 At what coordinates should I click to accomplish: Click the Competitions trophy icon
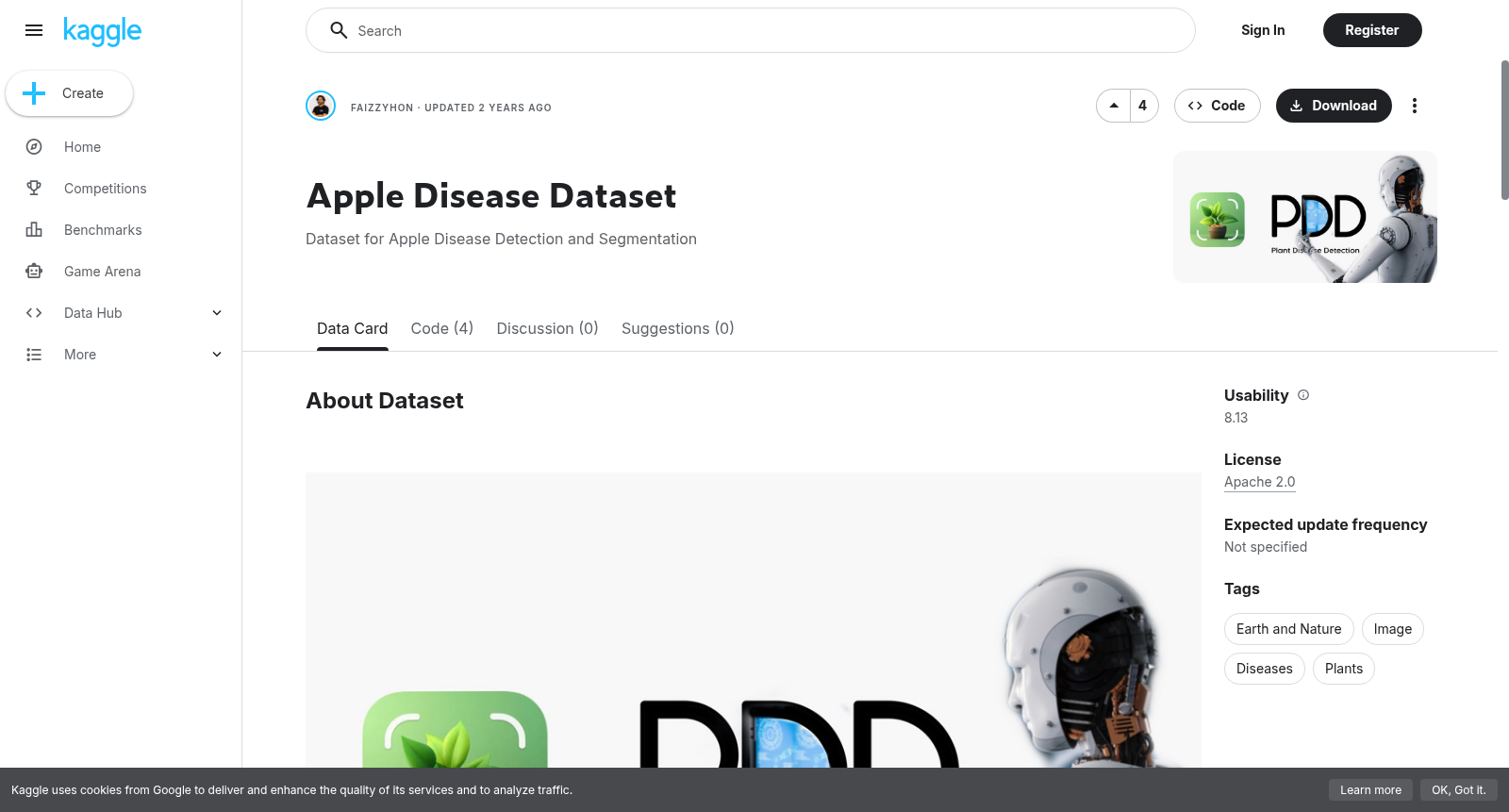(34, 189)
